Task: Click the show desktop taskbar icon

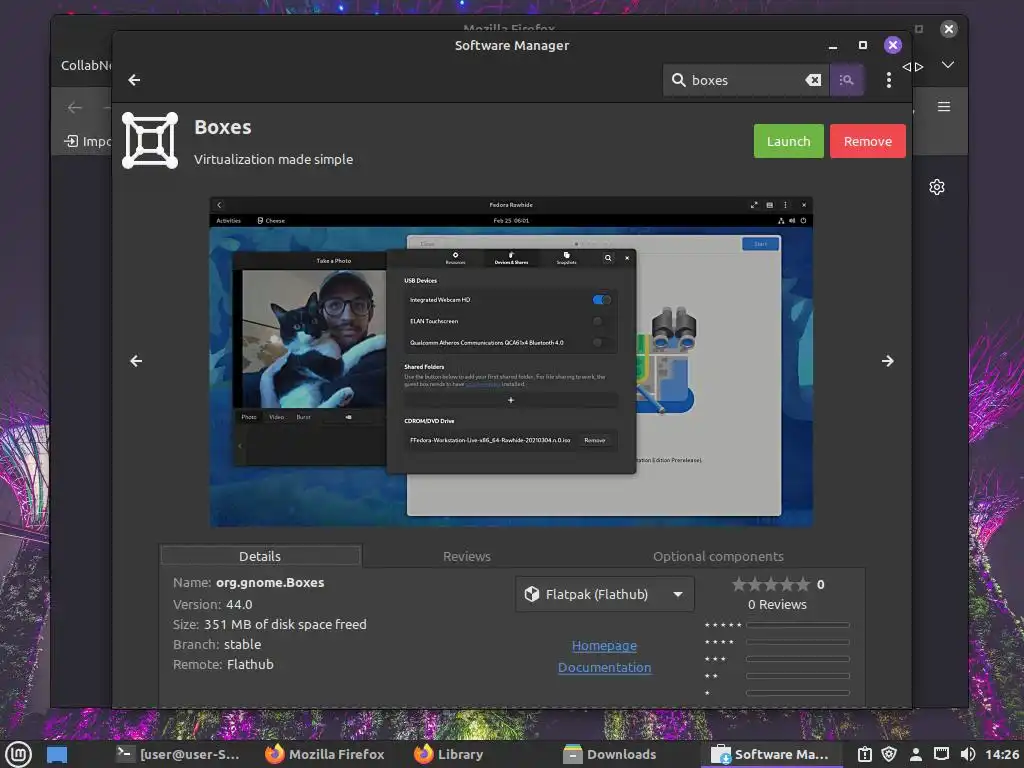Action: [x=57, y=754]
